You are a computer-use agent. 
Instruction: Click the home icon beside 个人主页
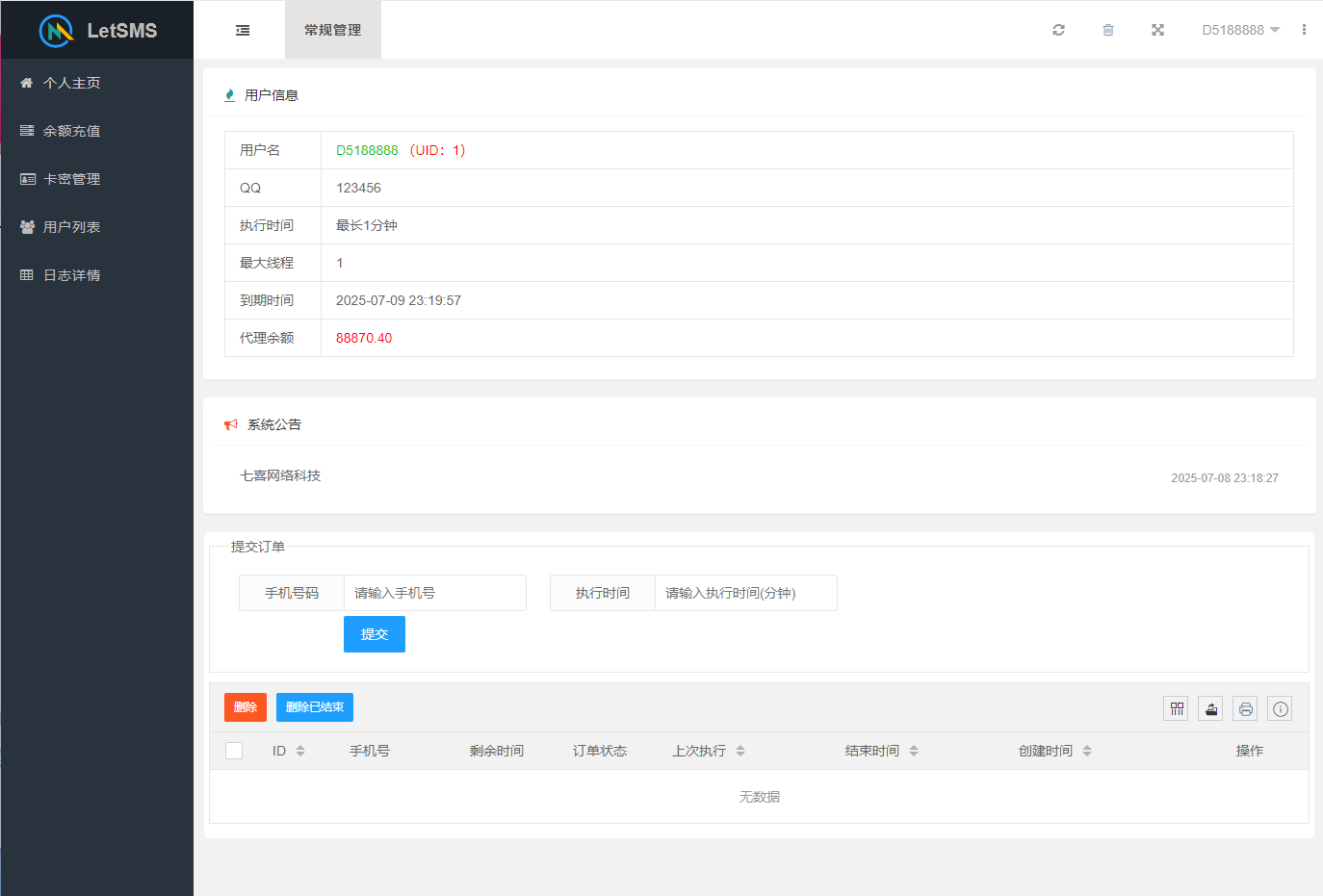coord(26,82)
